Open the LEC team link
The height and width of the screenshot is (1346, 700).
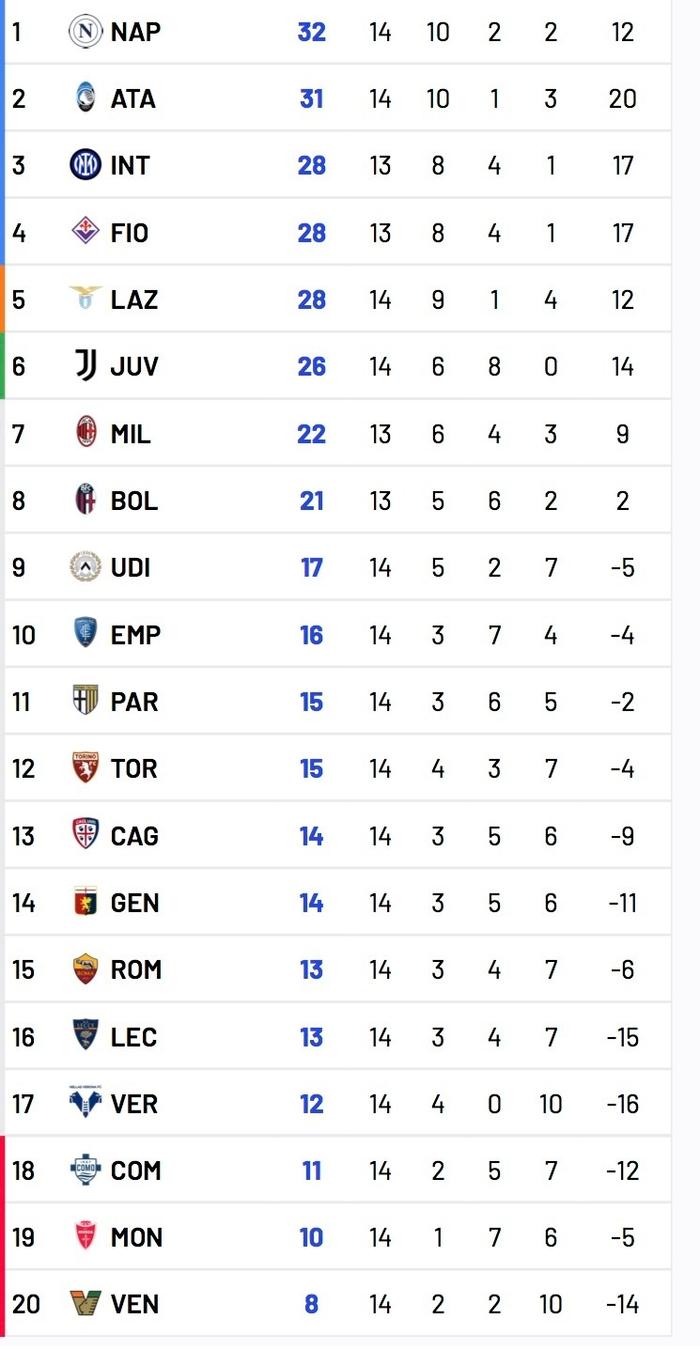pos(133,1037)
